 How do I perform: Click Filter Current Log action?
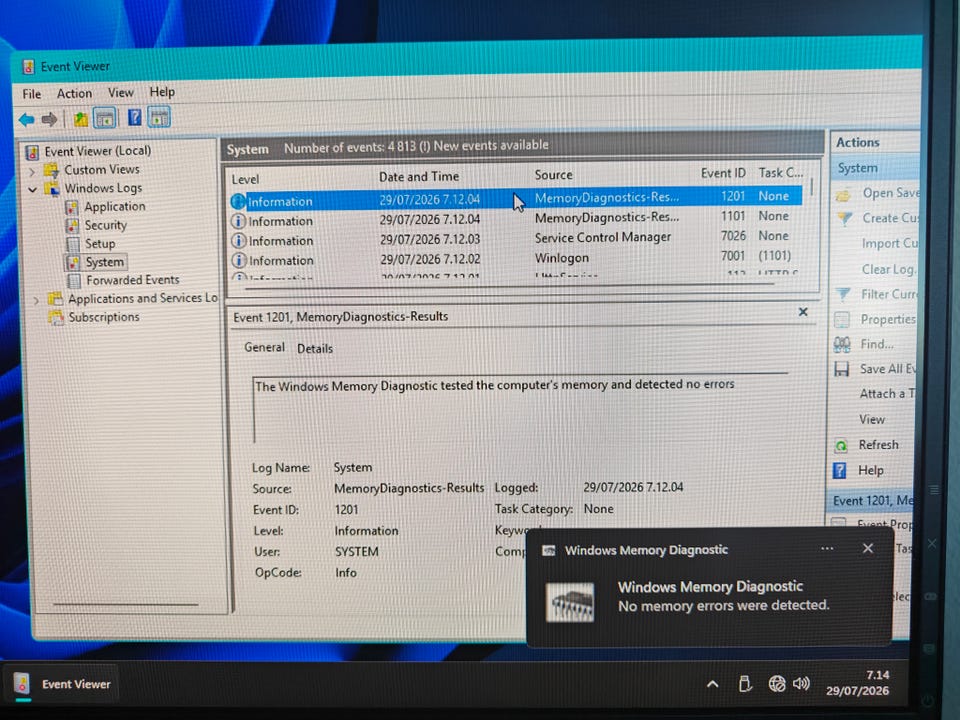coord(877,294)
